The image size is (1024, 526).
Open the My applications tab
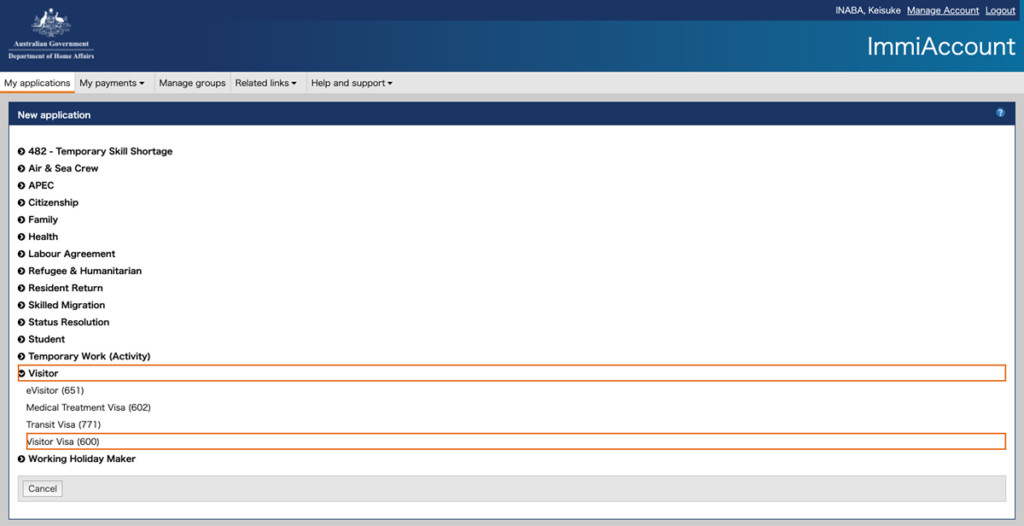(x=37, y=83)
